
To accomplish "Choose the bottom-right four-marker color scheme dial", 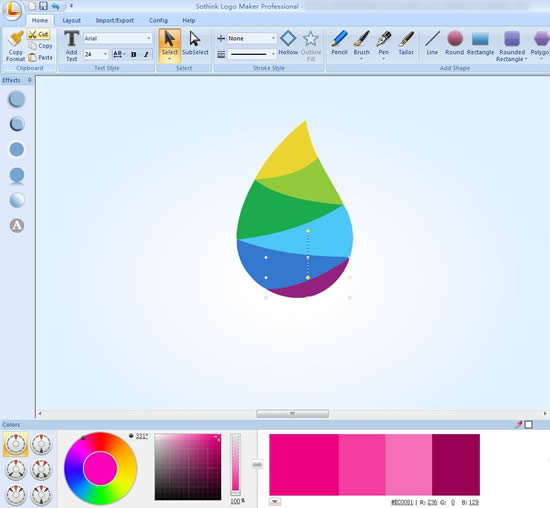I will (41, 495).
